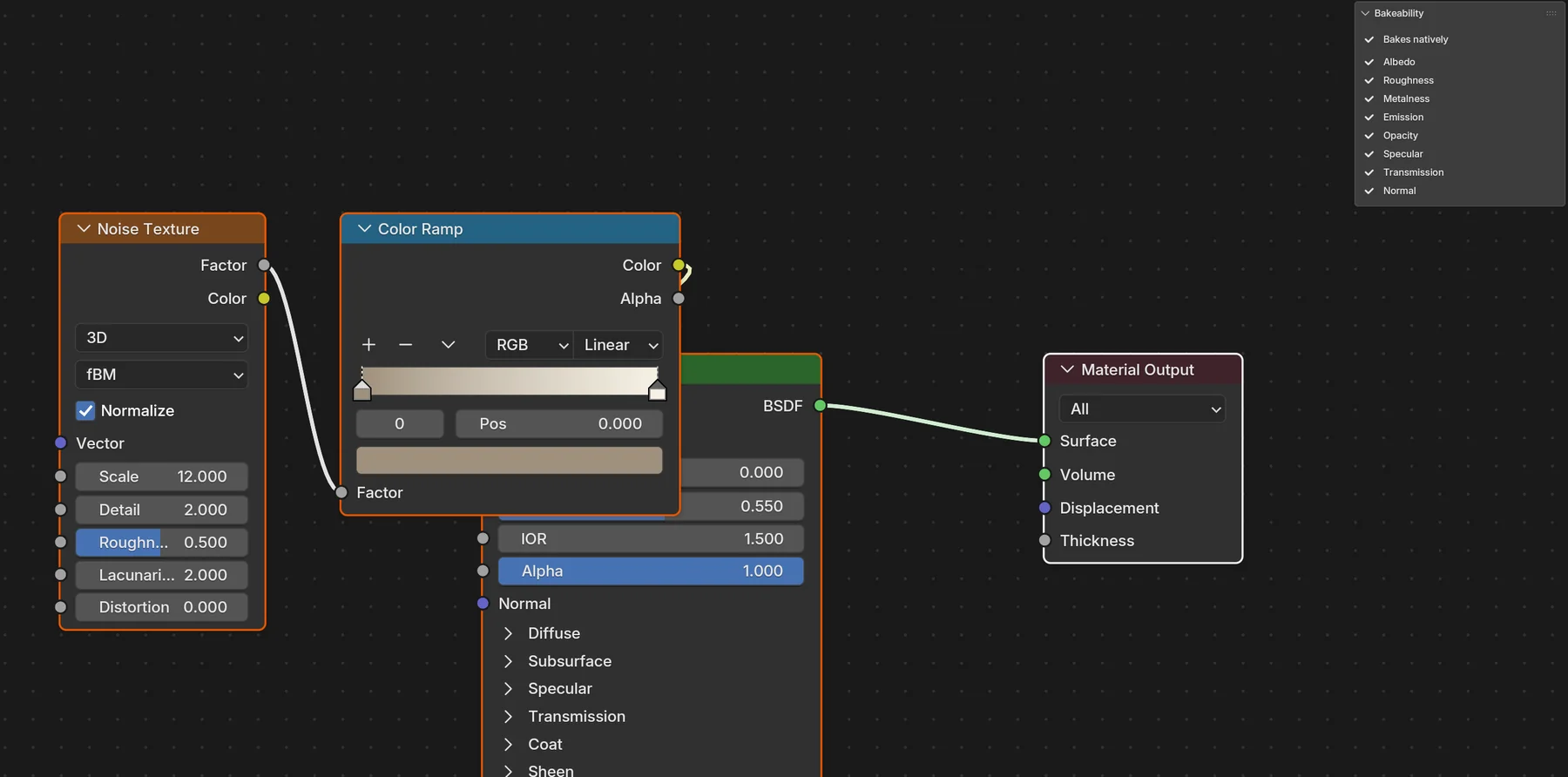Open the 3D dimensions dropdown
Screen dimensions: 1568x777
click(162, 338)
